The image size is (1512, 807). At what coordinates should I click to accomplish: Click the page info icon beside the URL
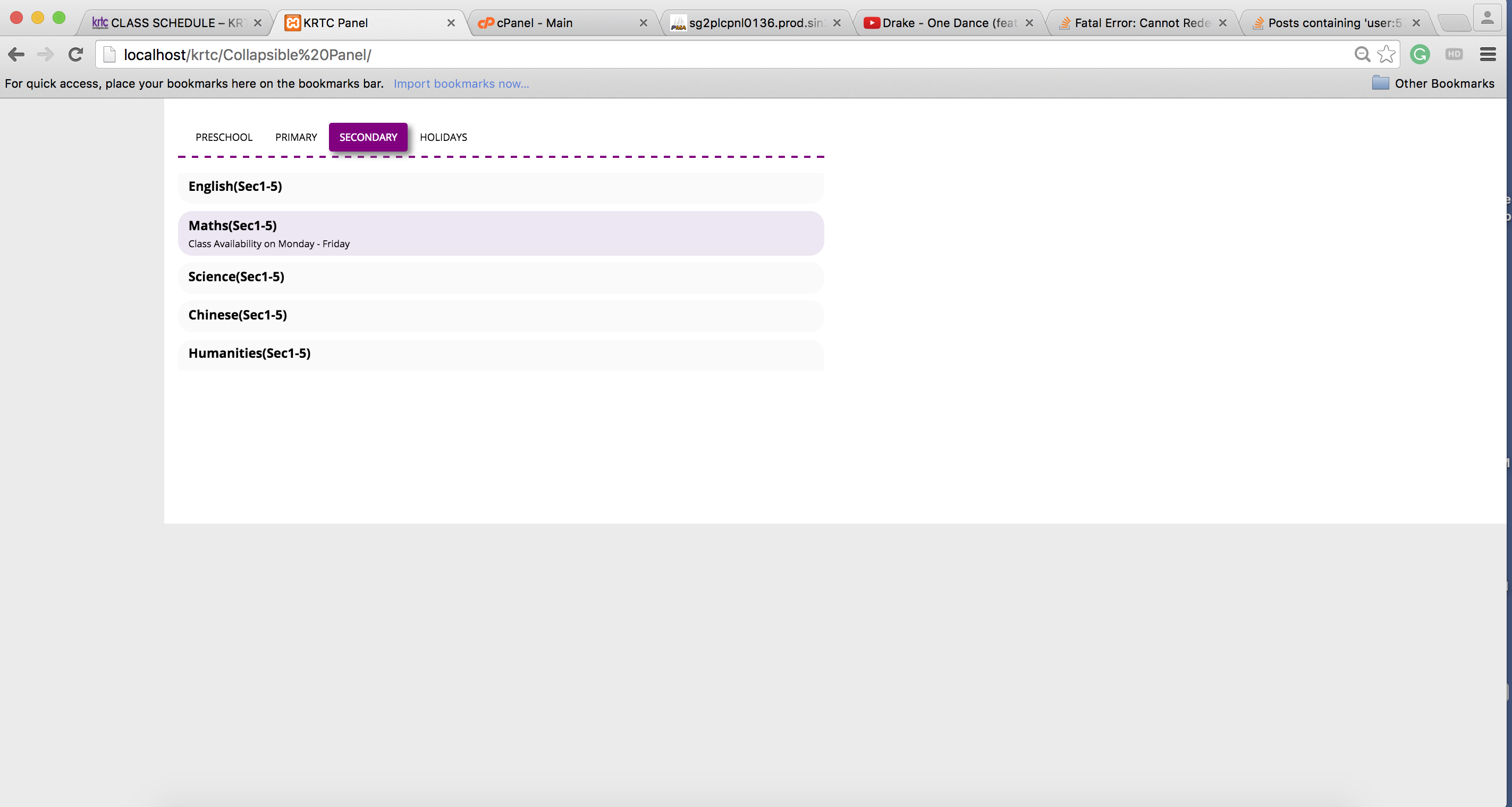109,55
